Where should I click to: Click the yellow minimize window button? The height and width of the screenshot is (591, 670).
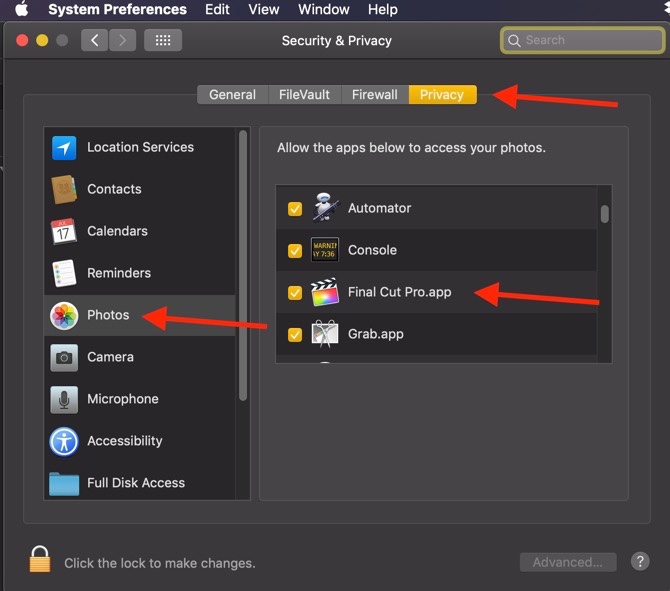[42, 41]
